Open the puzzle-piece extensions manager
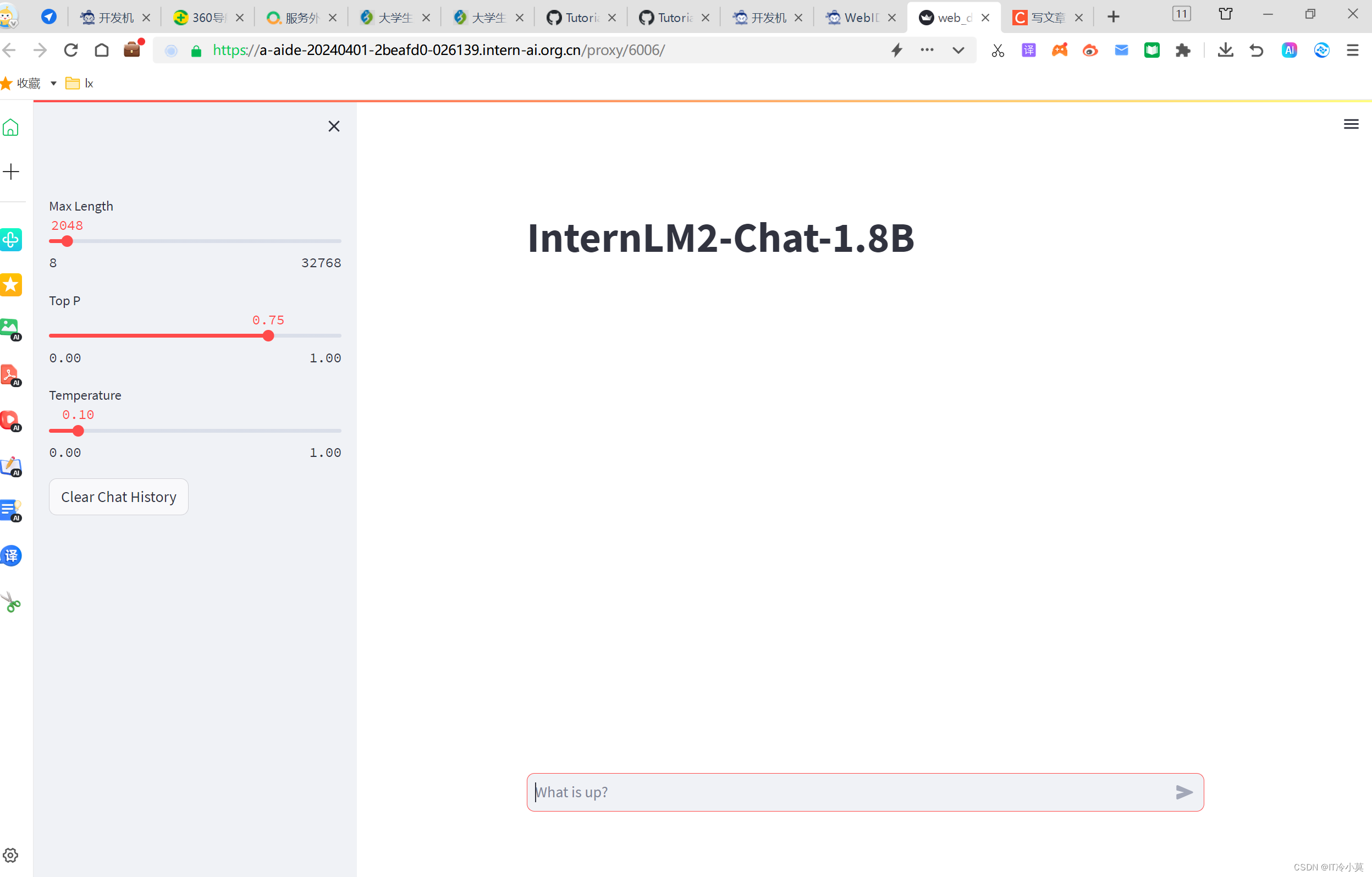Viewport: 1372px width, 877px height. point(1183,50)
